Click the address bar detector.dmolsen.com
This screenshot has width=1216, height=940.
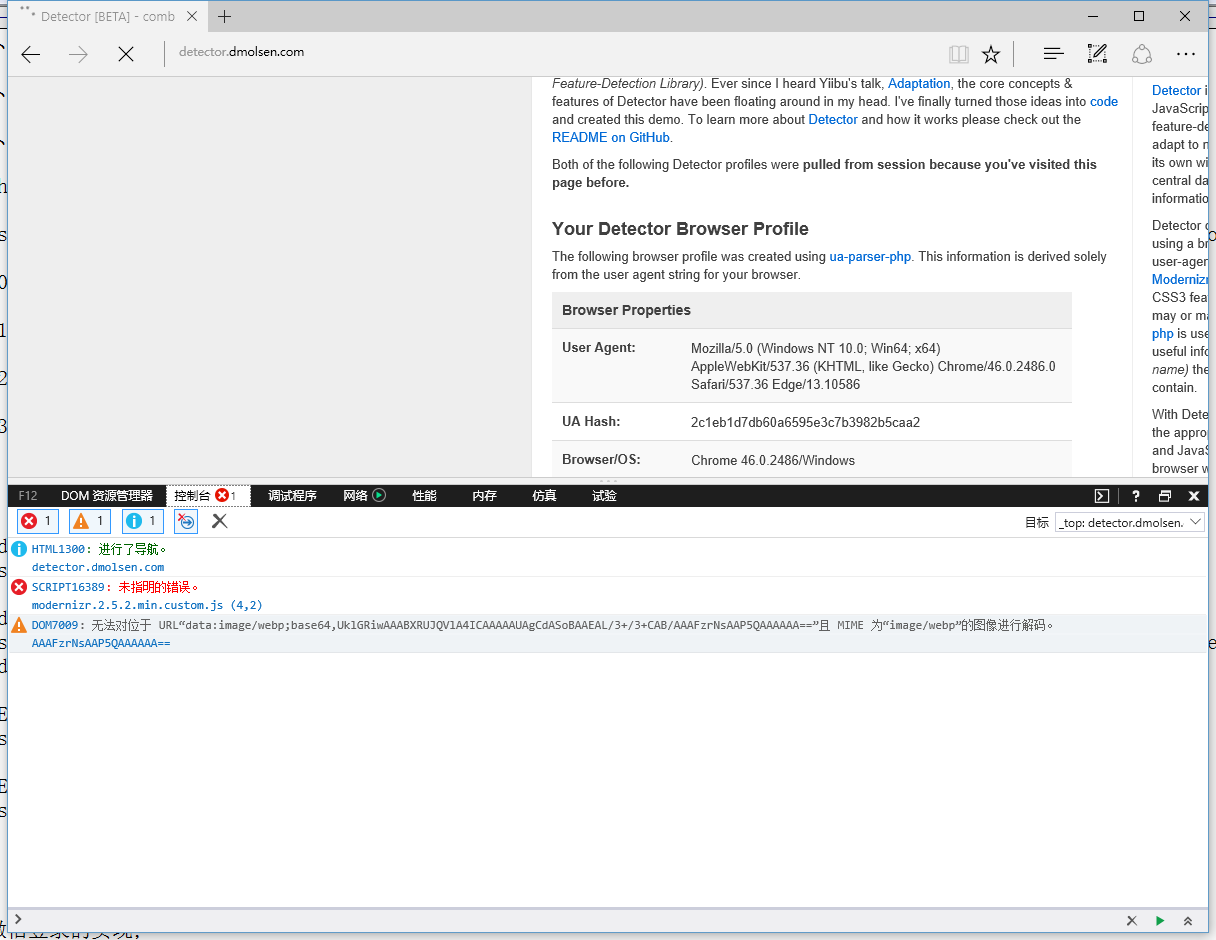241,52
